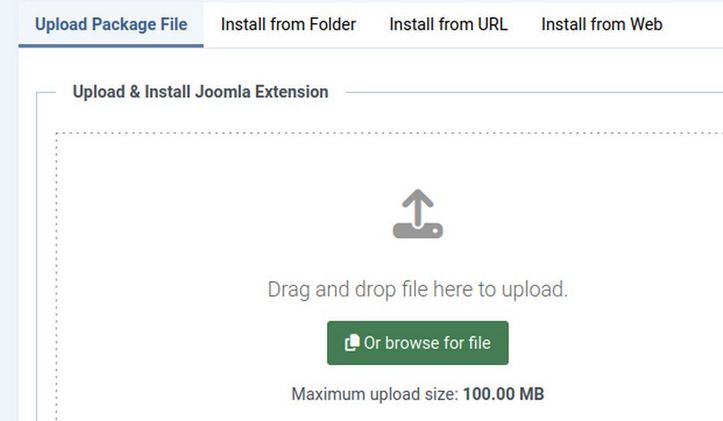This screenshot has height=421, width=723.
Task: Switch to Install from Folder tab
Action: [288, 24]
